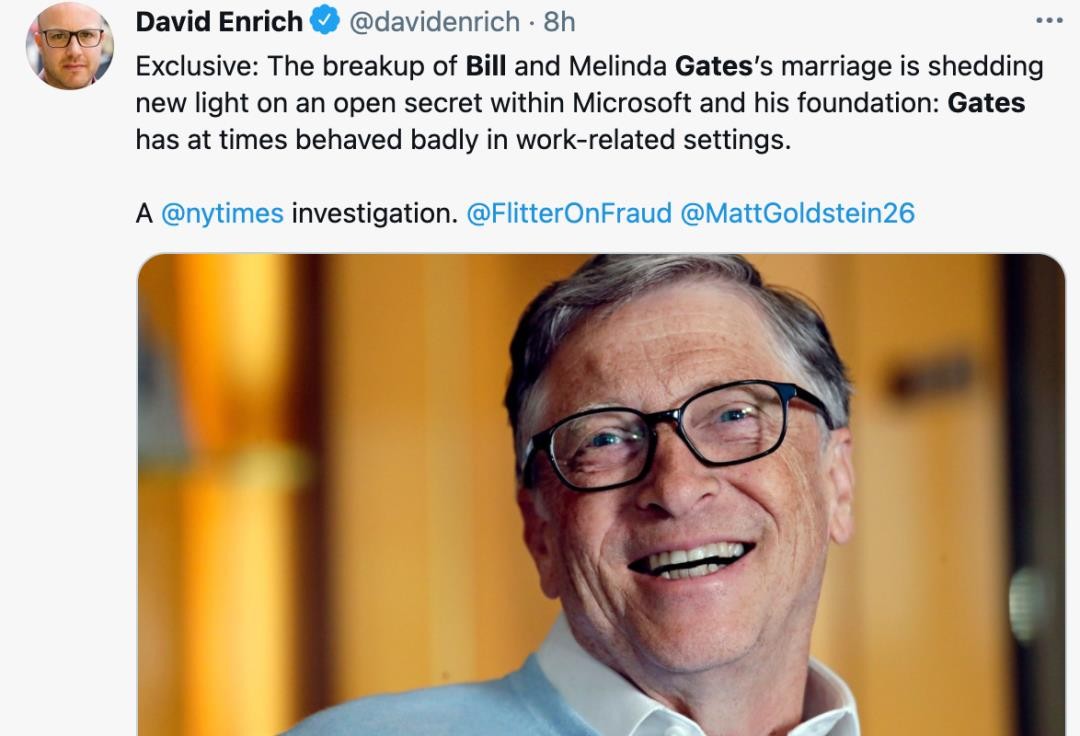Open the @davidenrich handle link
This screenshot has width=1080, height=736.
[435, 21]
